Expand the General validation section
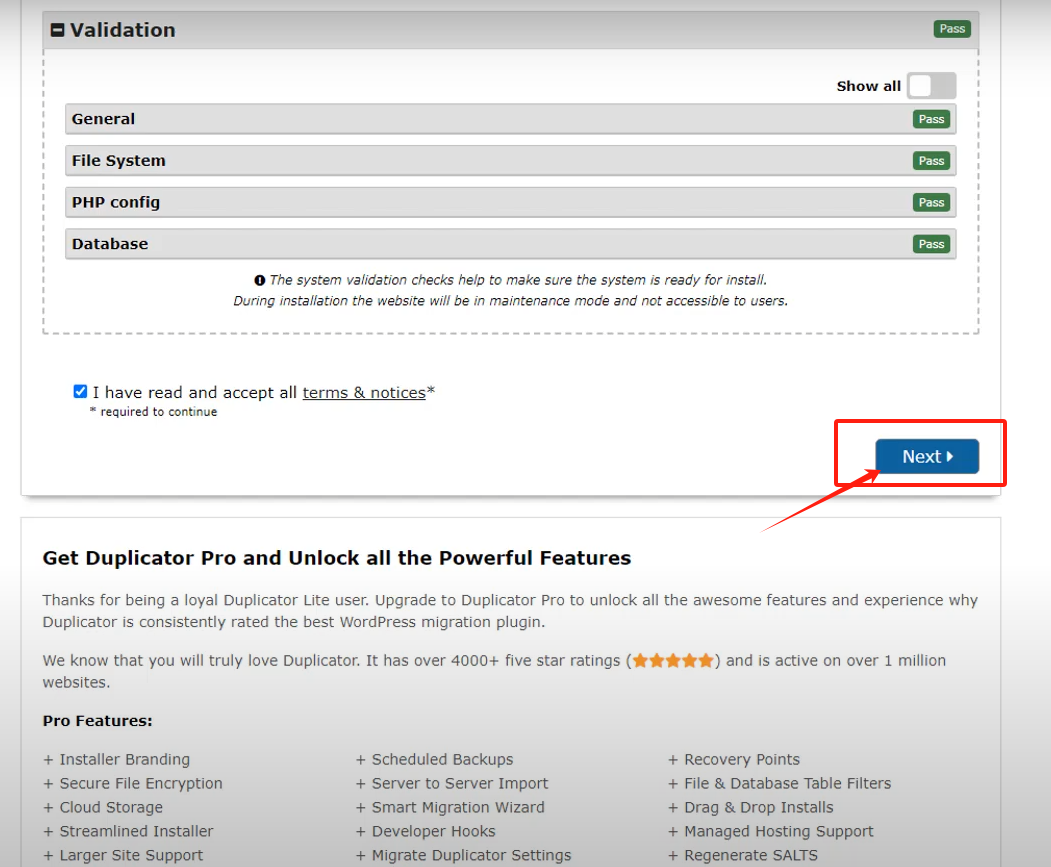This screenshot has height=867, width=1051. (300, 119)
